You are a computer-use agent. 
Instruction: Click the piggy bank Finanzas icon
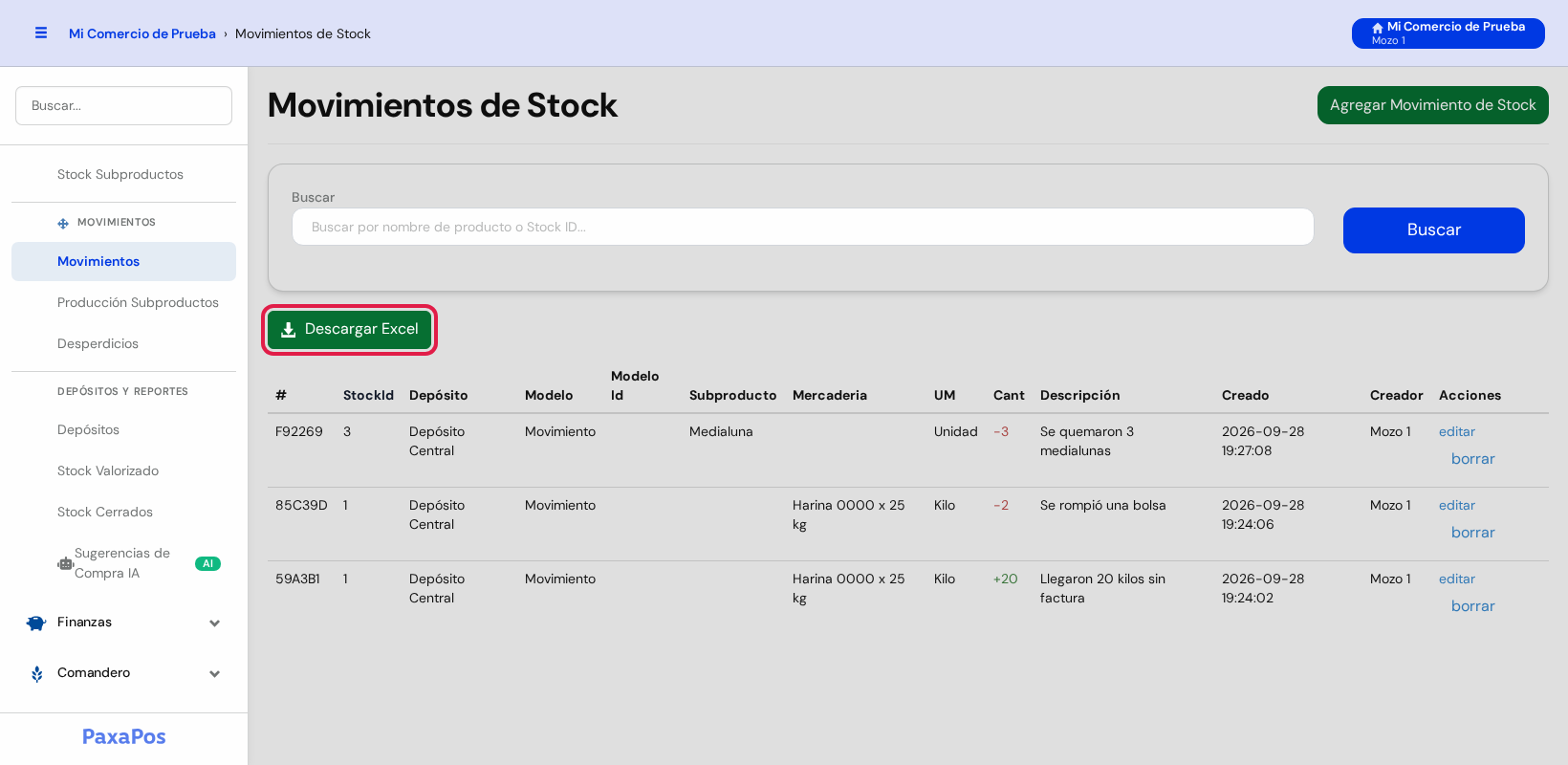coord(36,623)
